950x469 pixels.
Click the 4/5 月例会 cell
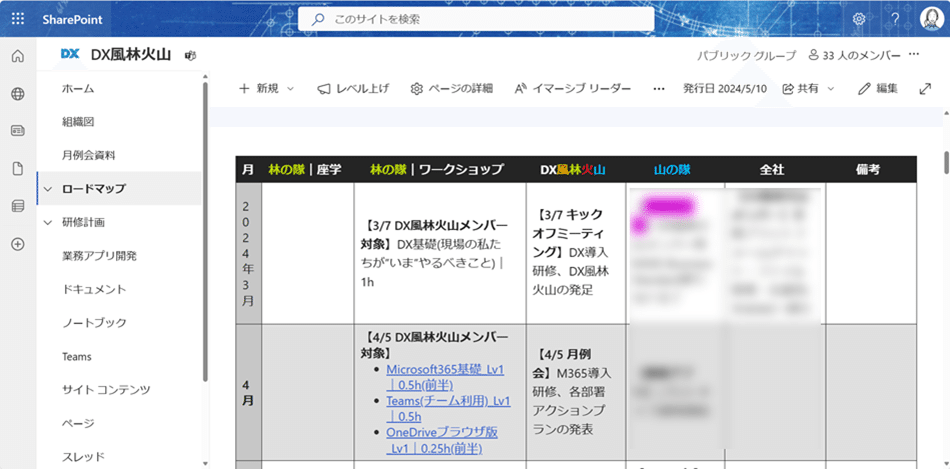(x=576, y=391)
